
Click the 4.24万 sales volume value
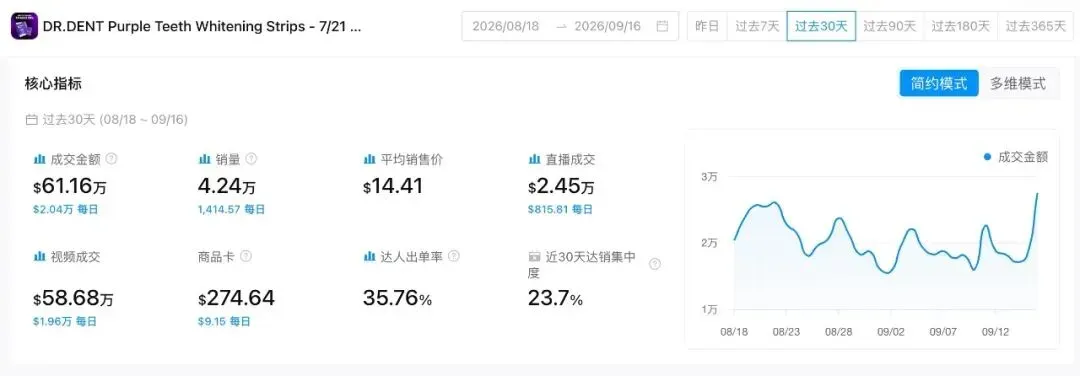pyautogui.click(x=227, y=185)
